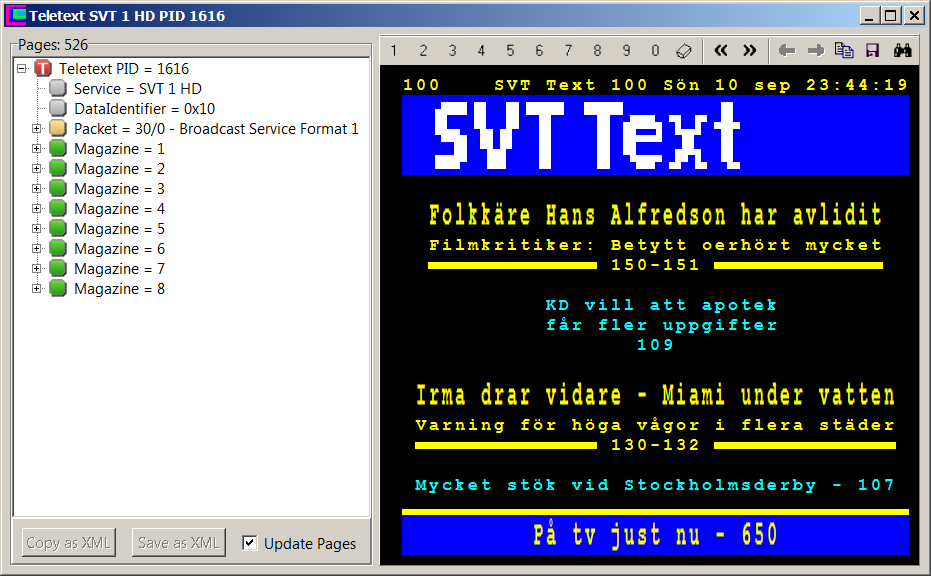Click headline Folkkäre Hans Alfredson har avlidit
Viewport: 931px width, 576px height.
655,214
